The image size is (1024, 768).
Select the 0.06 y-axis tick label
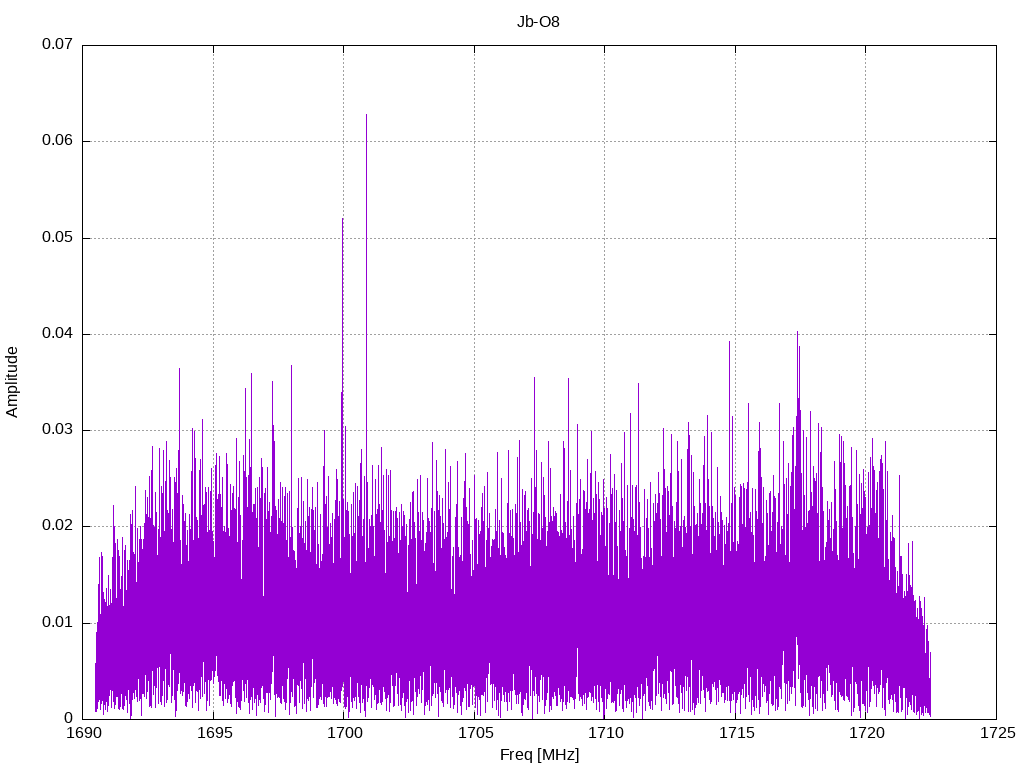[x=57, y=141]
